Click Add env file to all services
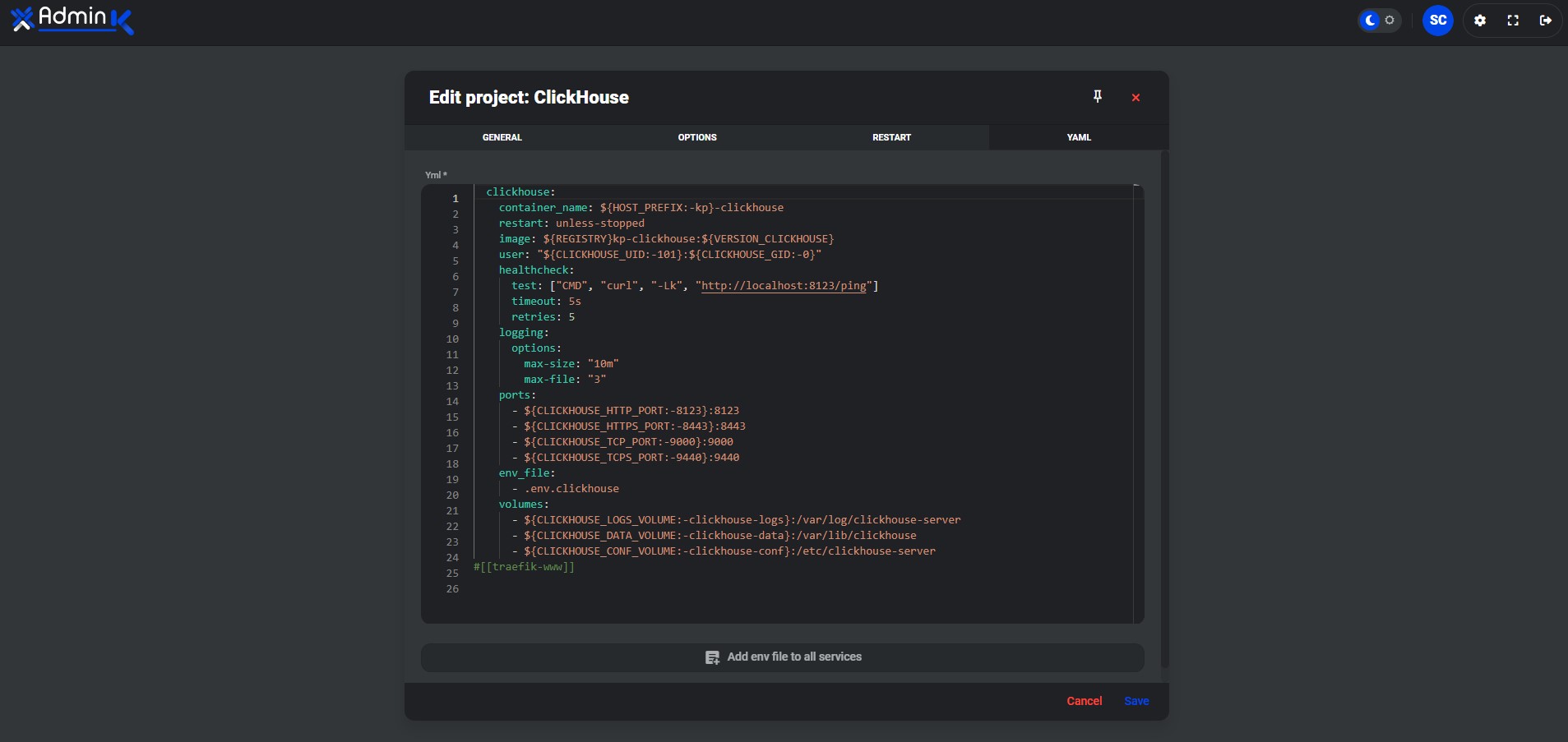Viewport: 1568px width, 742px height. coord(783,657)
